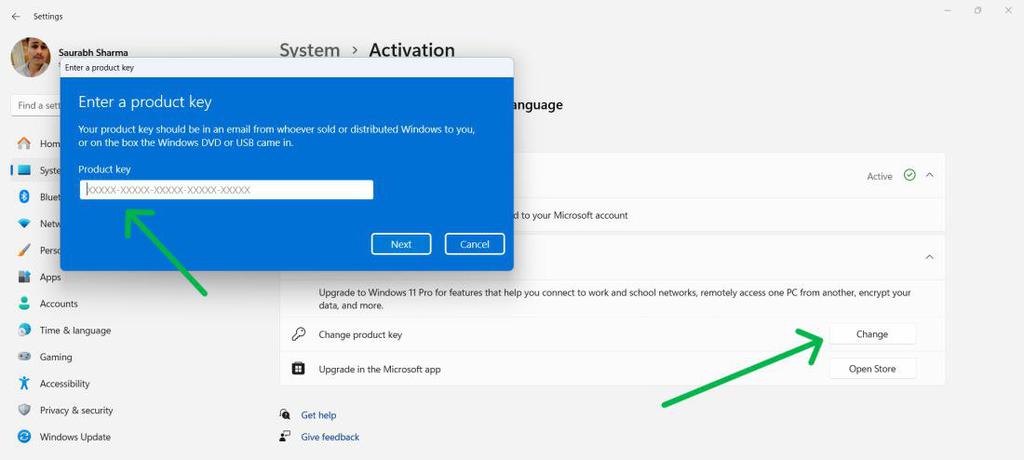Click the Enter a product key heading

145,102
